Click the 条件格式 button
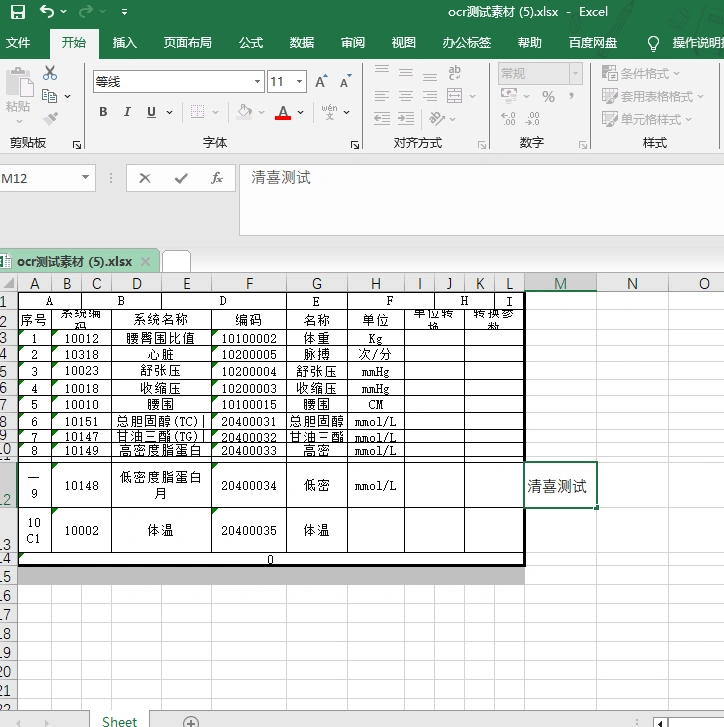The width and height of the screenshot is (724, 727). tap(642, 73)
